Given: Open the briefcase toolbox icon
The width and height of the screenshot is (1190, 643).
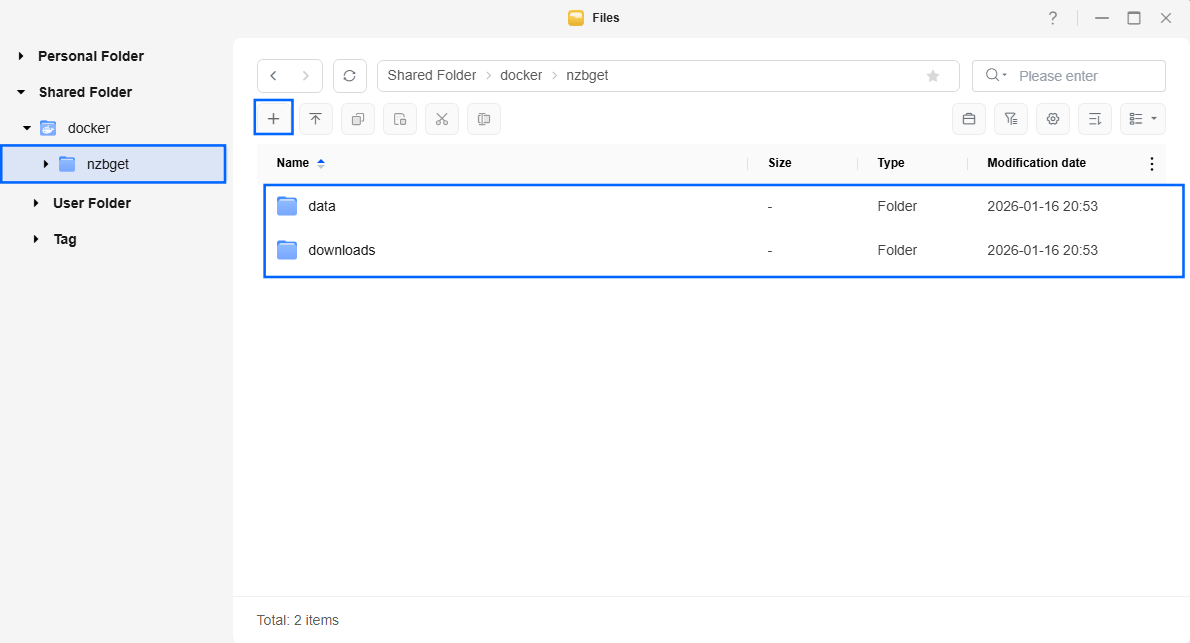Looking at the screenshot, I should [x=969, y=119].
